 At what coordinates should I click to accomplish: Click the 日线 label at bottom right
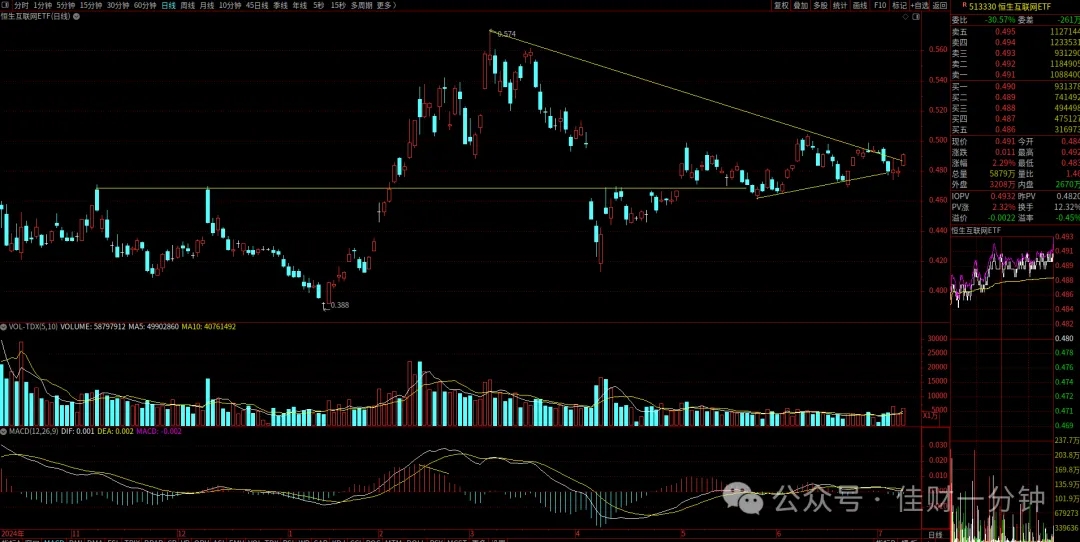(935, 535)
